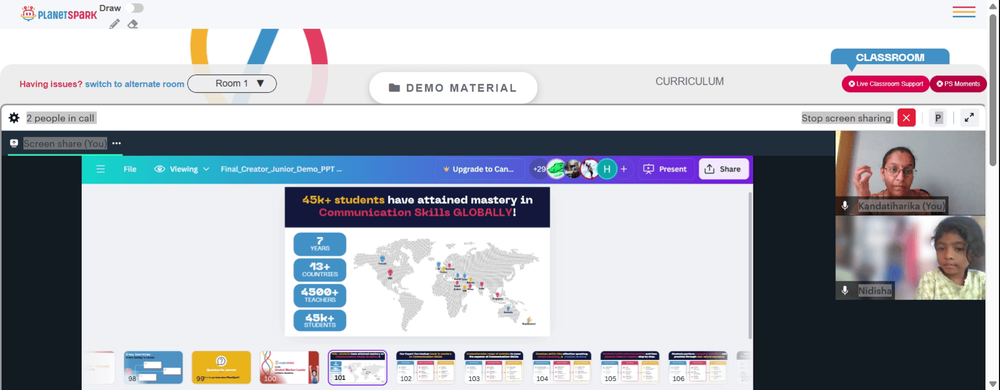The width and height of the screenshot is (1000, 390).
Task: Select slide 100 thumbnail
Action: point(290,368)
